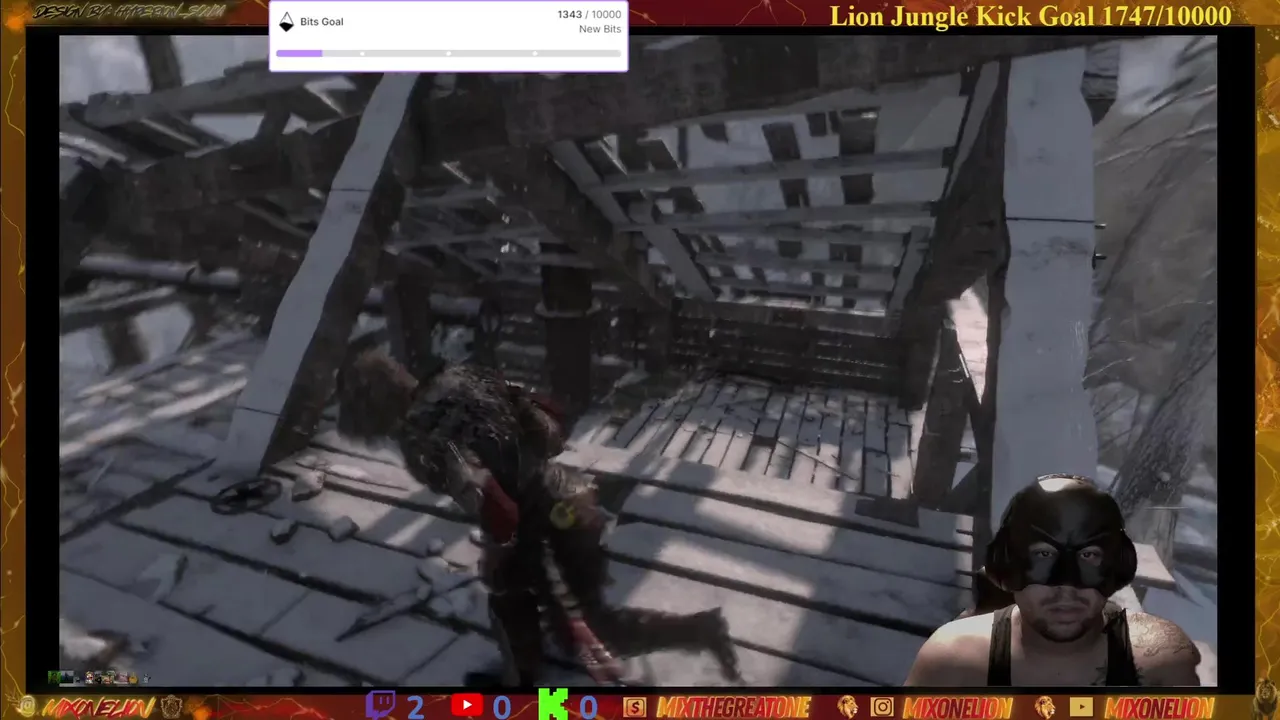The width and height of the screenshot is (1280, 720).
Task: Click the streamer webcam overlay
Action: click(x=1060, y=582)
